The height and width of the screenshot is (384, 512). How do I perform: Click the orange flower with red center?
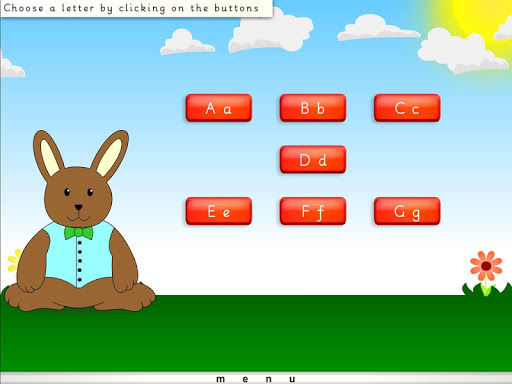[x=486, y=266]
